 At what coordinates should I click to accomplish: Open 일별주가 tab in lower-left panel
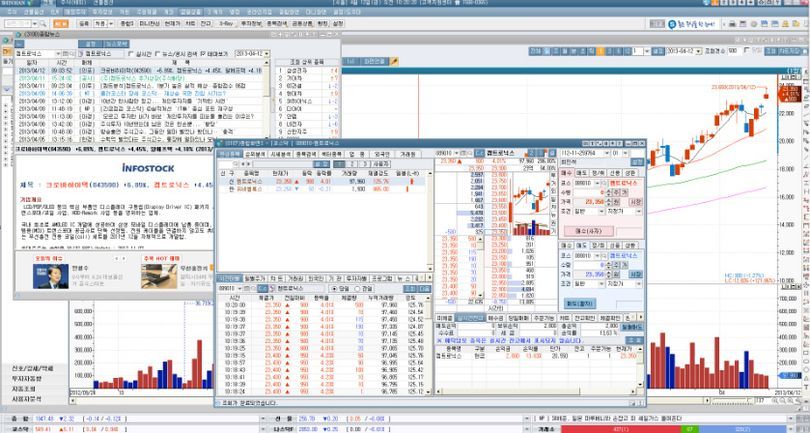pos(255,279)
